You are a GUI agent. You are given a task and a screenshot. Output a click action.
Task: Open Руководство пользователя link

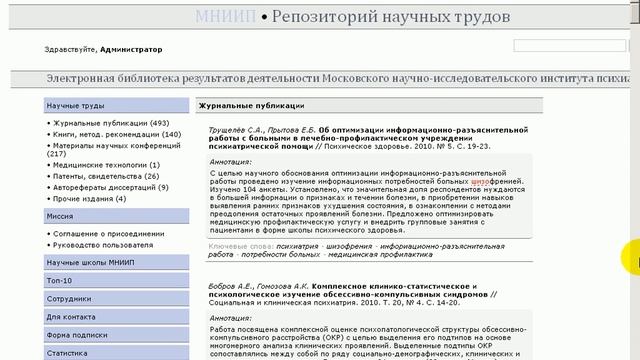pyautogui.click(x=103, y=245)
